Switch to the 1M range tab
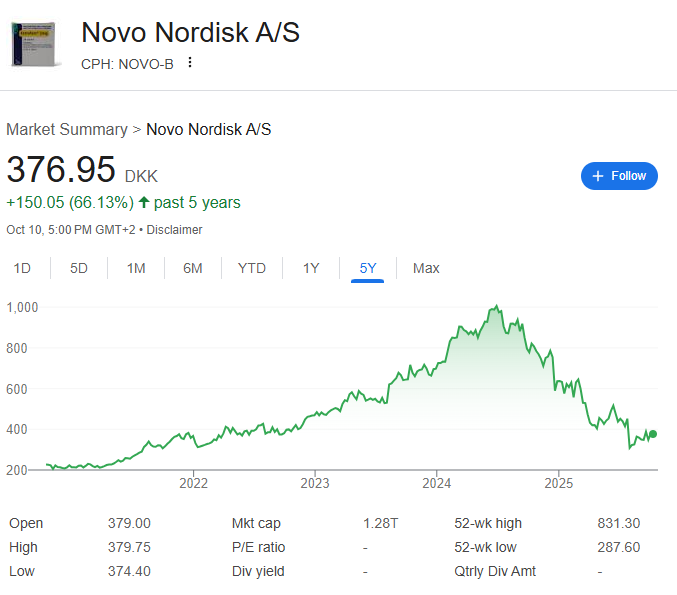This screenshot has width=677, height=595. (136, 268)
